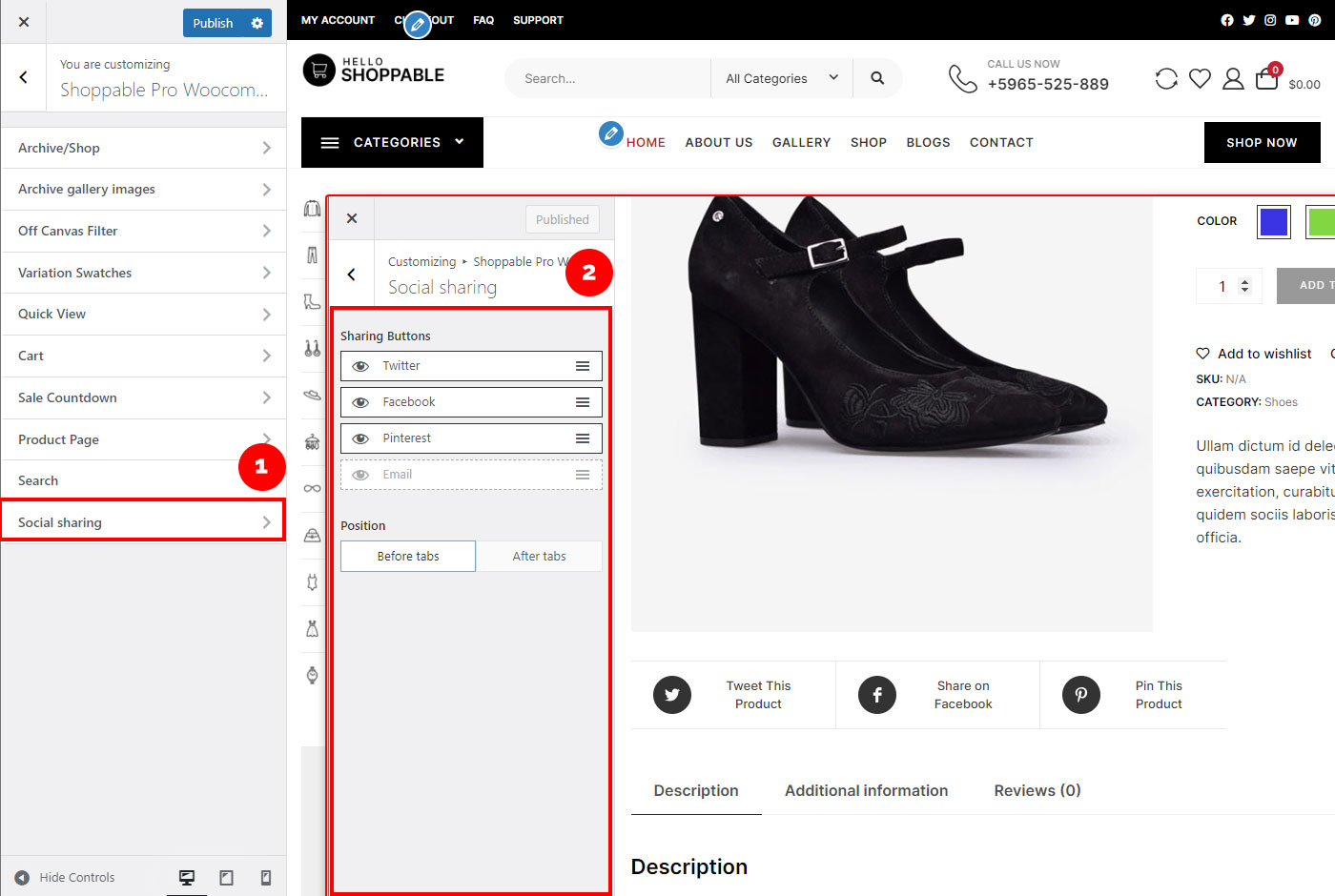Open the Instagram icon in the top bar
Viewport: 1335px width, 896px height.
[x=1270, y=20]
